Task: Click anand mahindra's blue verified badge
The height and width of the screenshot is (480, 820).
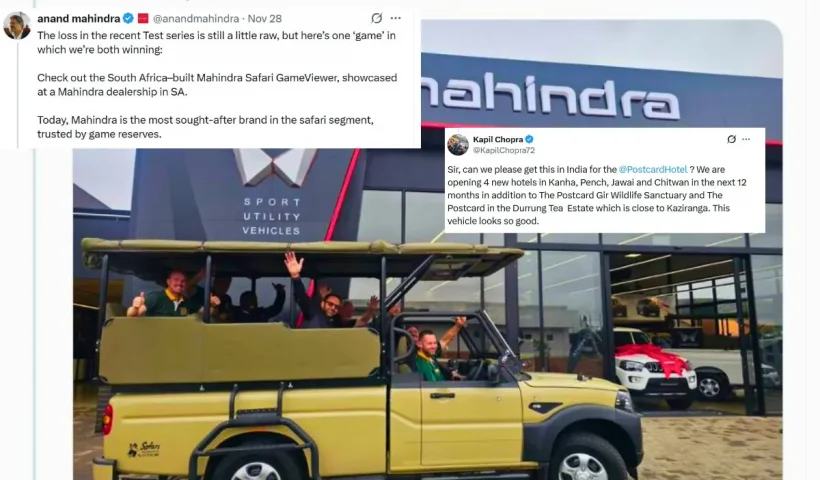Action: point(128,18)
